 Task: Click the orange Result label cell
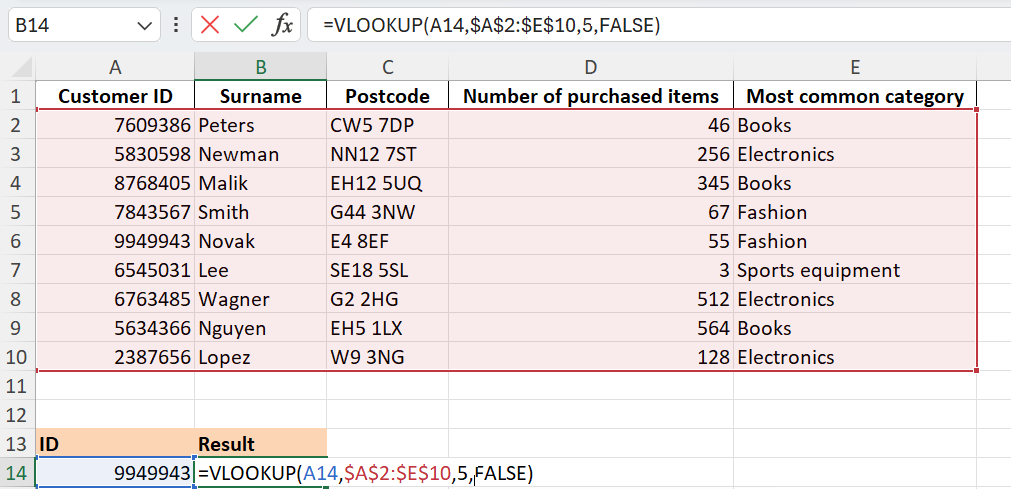tap(260, 444)
